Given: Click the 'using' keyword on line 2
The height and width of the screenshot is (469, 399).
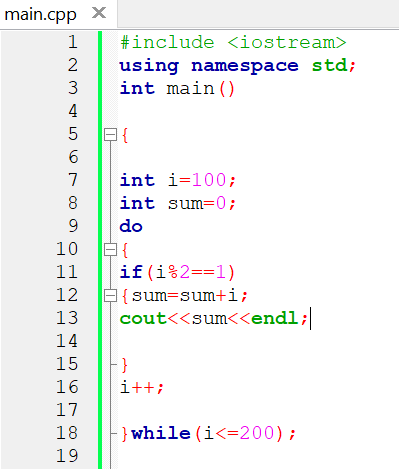Looking at the screenshot, I should 149,66.
